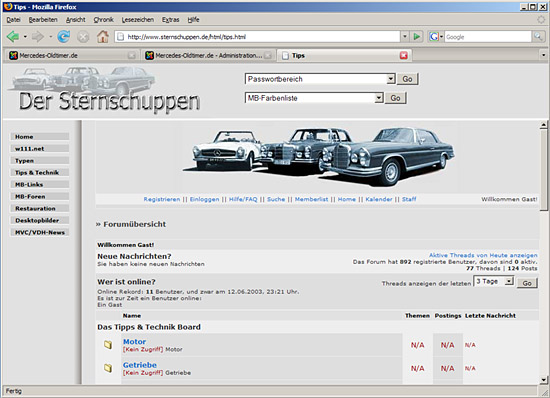Open the list-all-tabs dropdown arrow
550x398 pixels.
(543, 55)
